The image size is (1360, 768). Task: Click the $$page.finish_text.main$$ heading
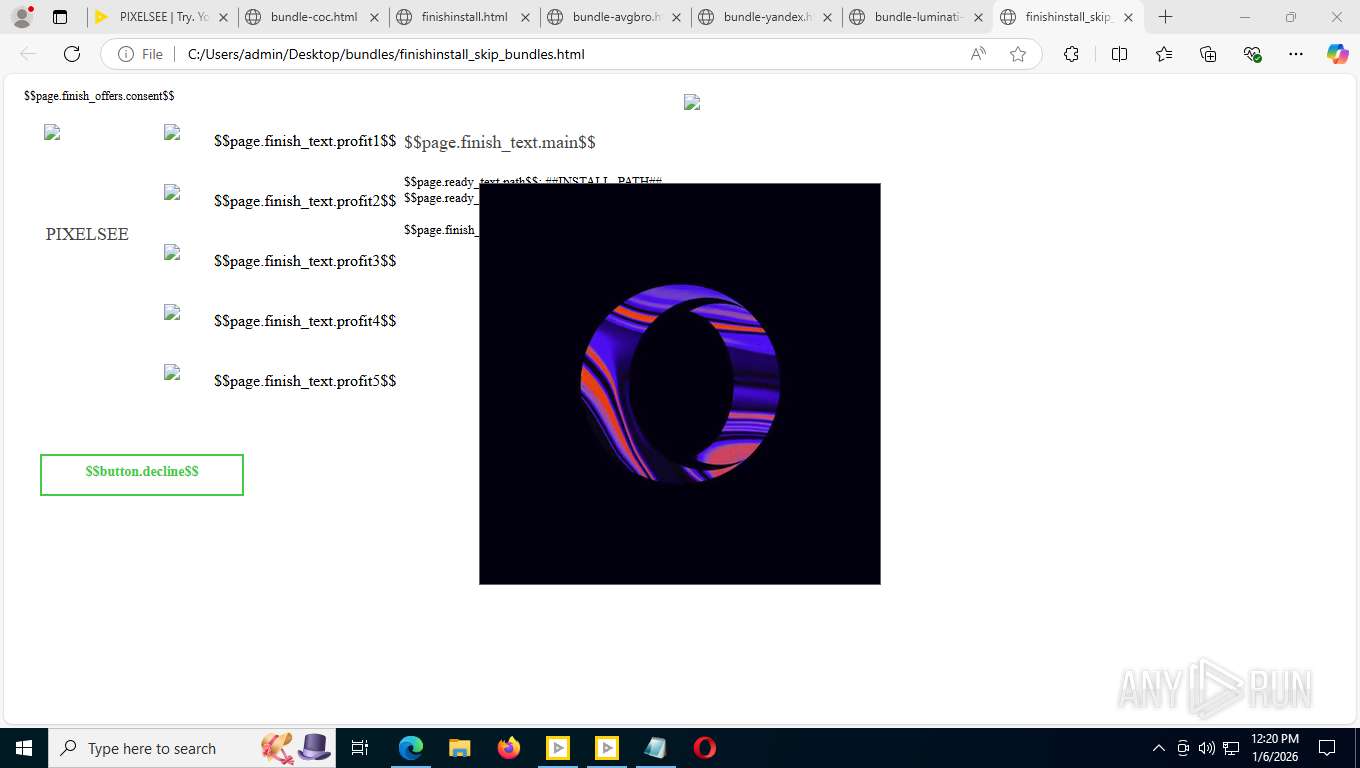[500, 142]
